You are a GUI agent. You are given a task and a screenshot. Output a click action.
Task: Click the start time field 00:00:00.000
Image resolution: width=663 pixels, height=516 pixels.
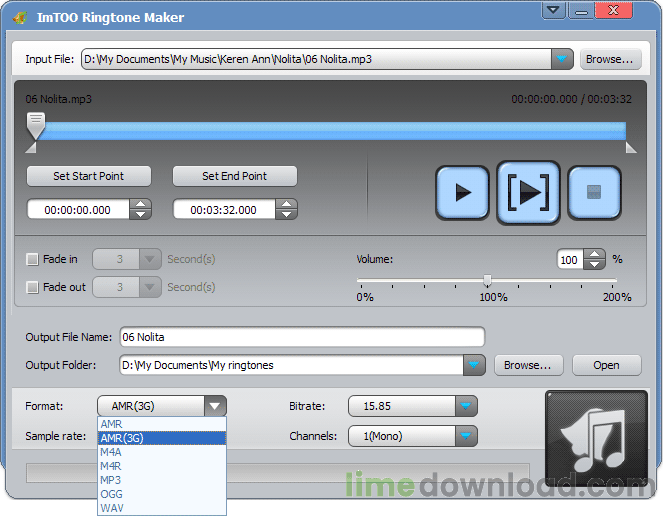point(78,210)
